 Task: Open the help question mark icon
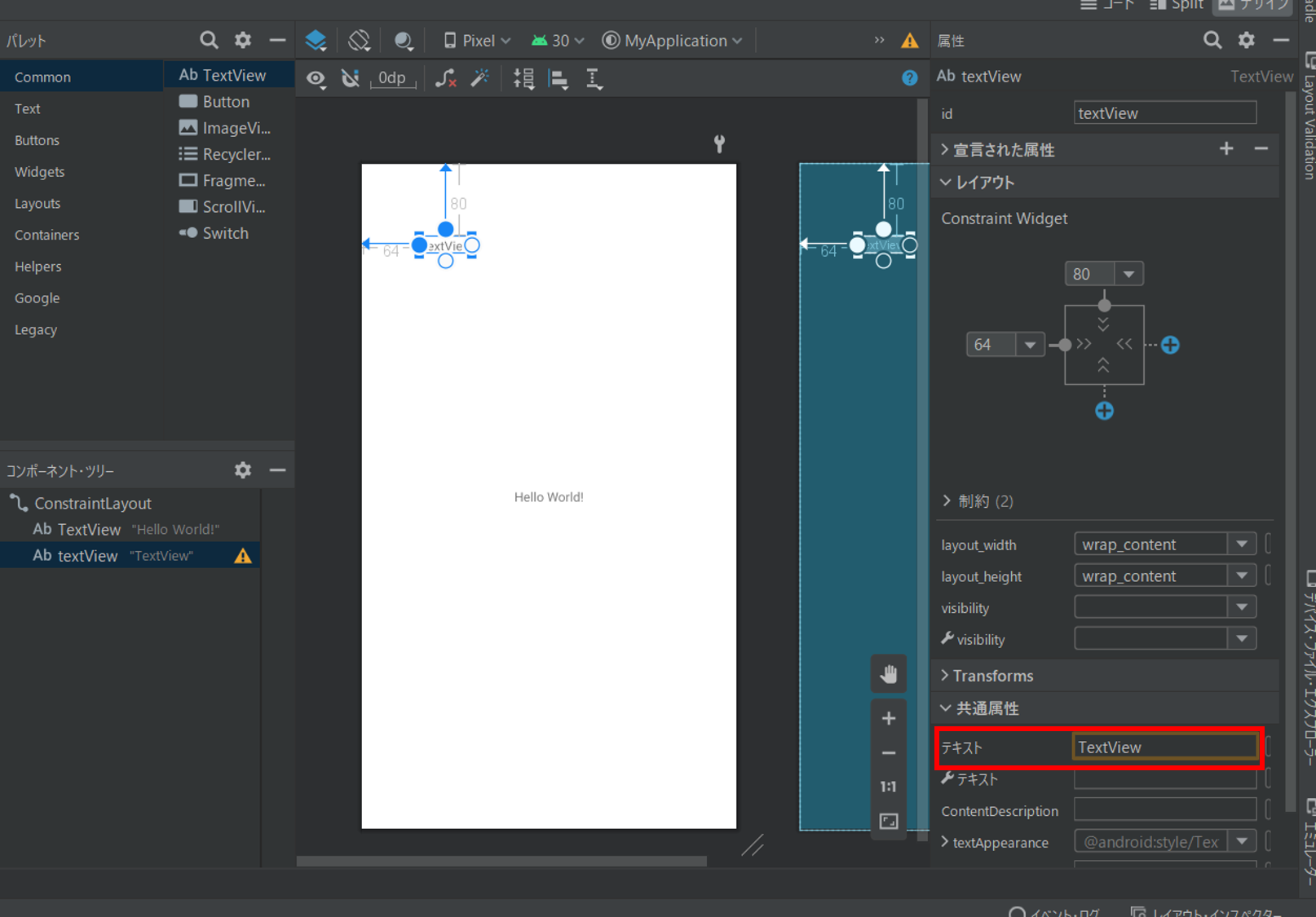910,78
